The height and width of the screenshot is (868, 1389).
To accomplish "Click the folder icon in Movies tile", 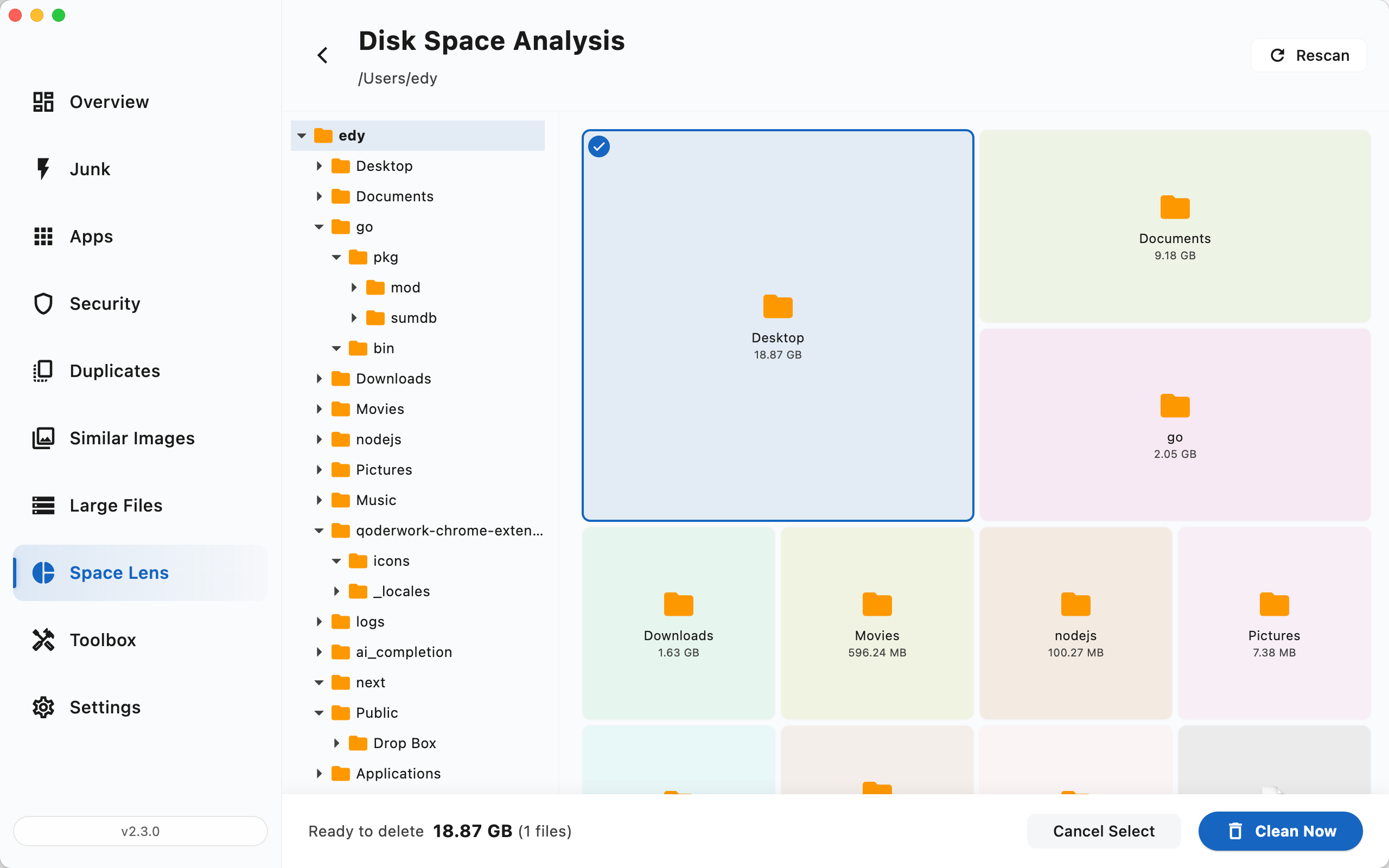I will point(877,604).
